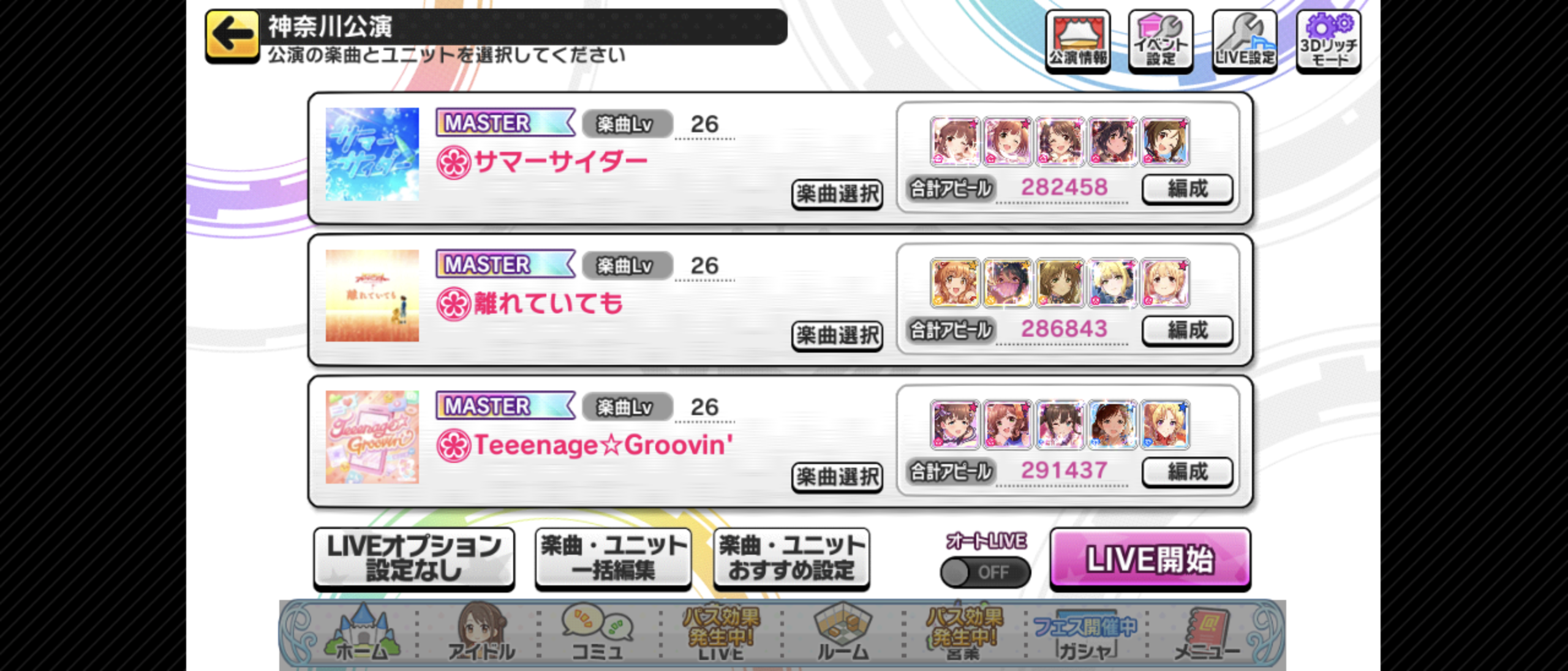Open the 公演情報 stage info icon

[1077, 41]
